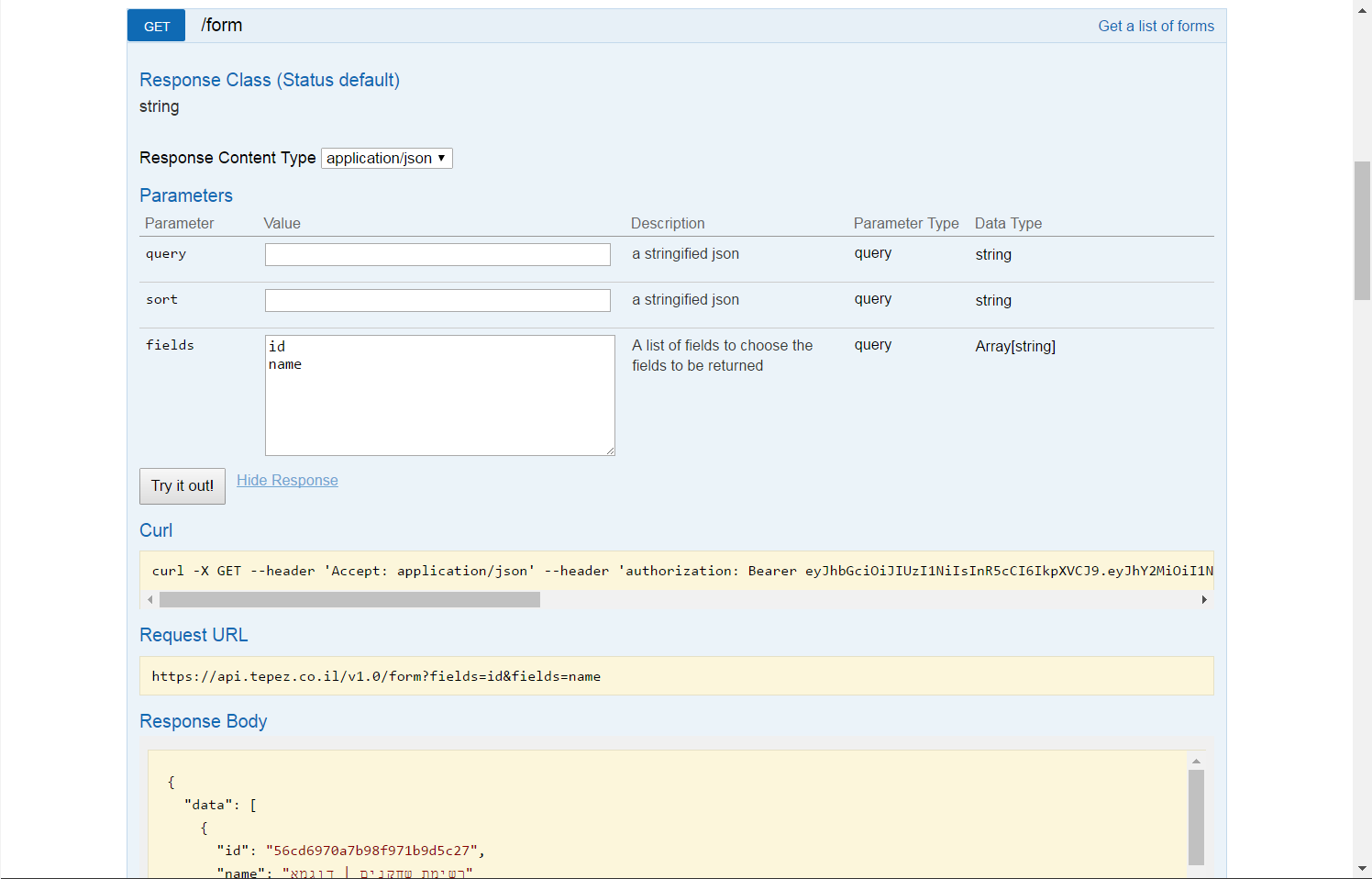Click the Array[string] data type text
Viewport: 1372px width, 879px height.
pyautogui.click(x=1015, y=346)
